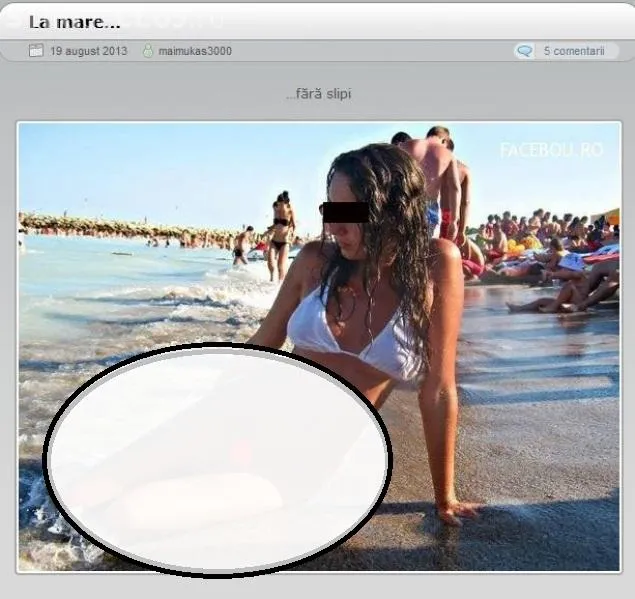
Task: Click the user icon next to maimukas3000
Action: pyautogui.click(x=148, y=51)
